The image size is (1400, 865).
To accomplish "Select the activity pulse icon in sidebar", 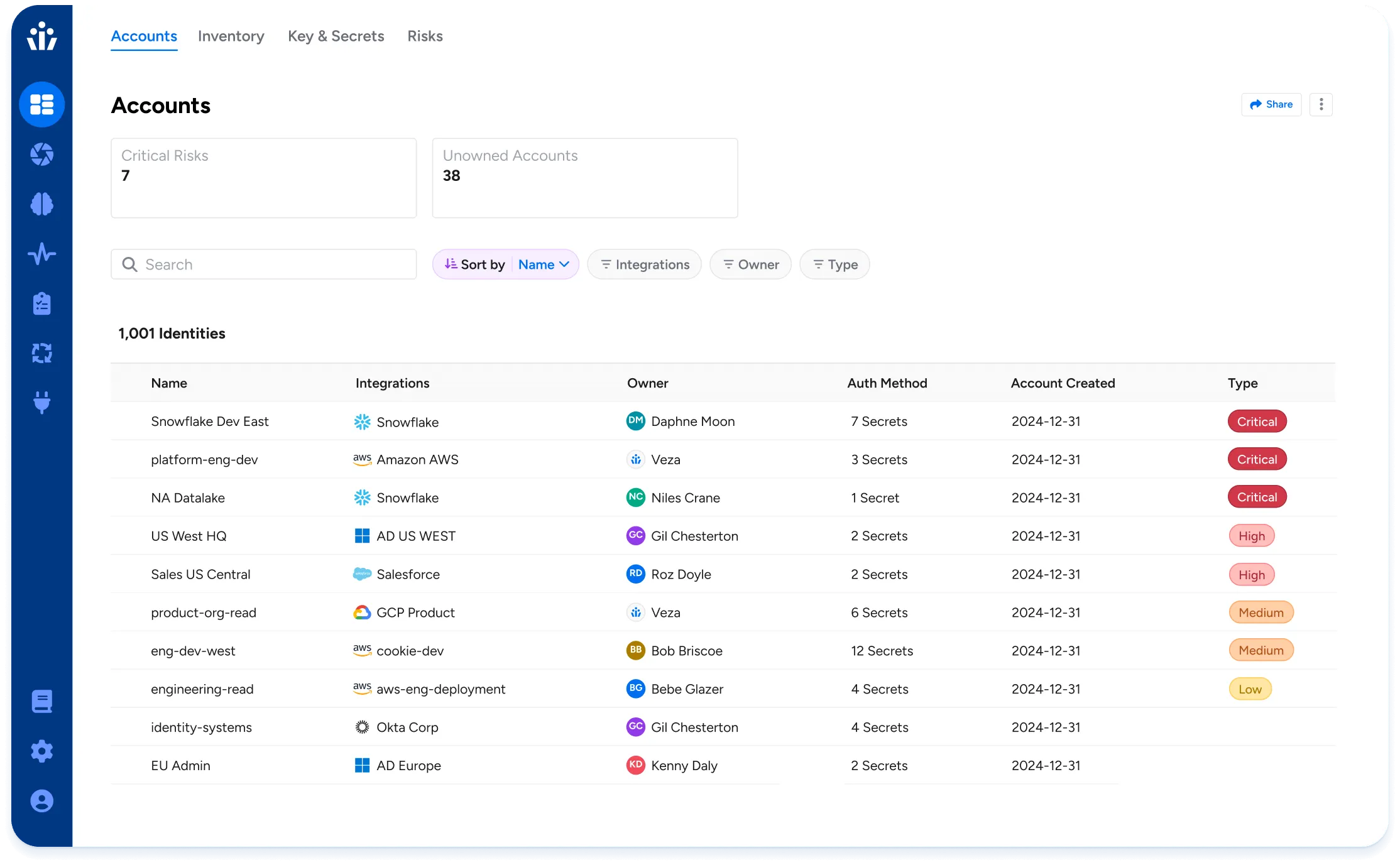I will click(41, 254).
